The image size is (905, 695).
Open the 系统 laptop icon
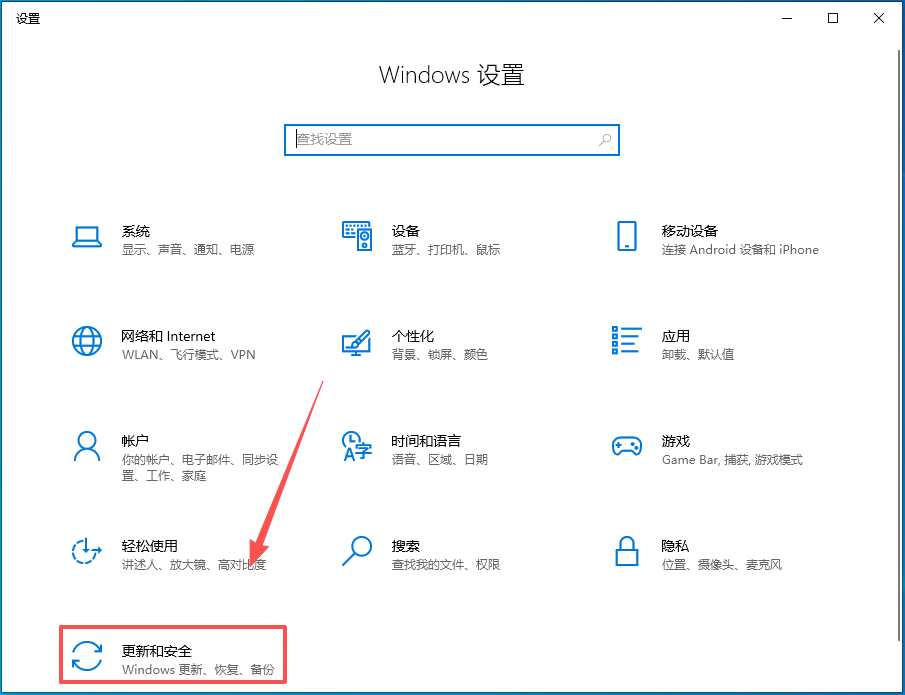(x=87, y=237)
